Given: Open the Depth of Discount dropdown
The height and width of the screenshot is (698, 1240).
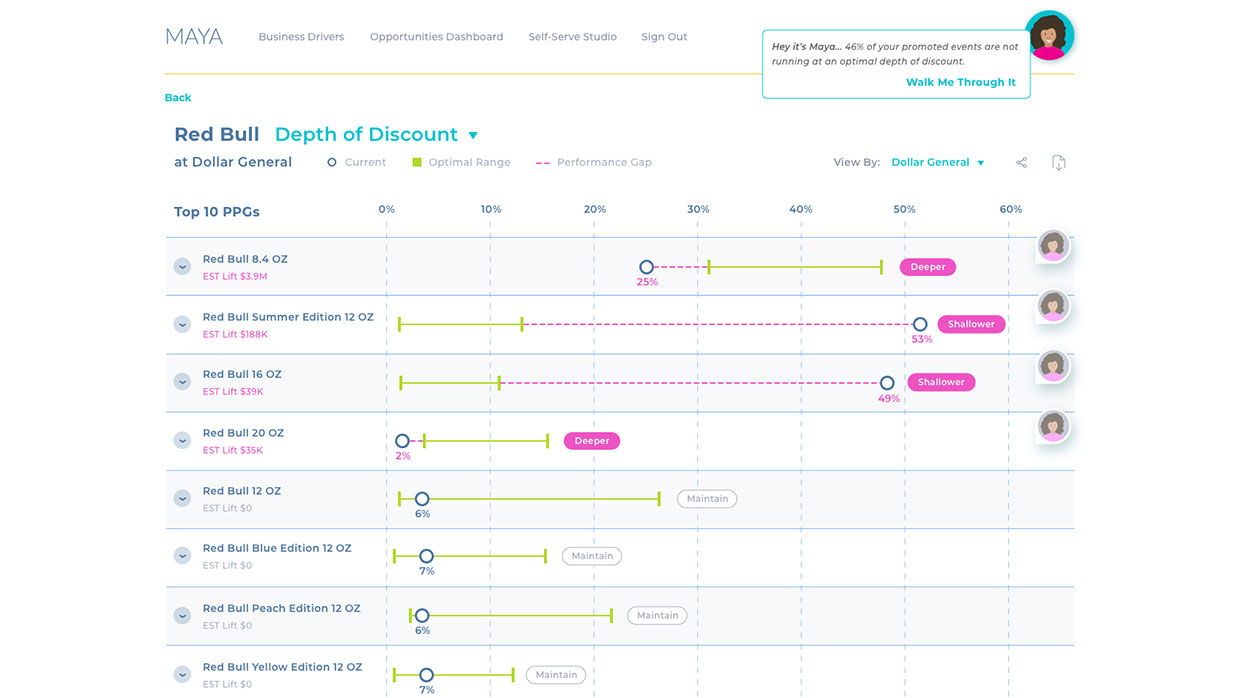Looking at the screenshot, I should coord(377,134).
